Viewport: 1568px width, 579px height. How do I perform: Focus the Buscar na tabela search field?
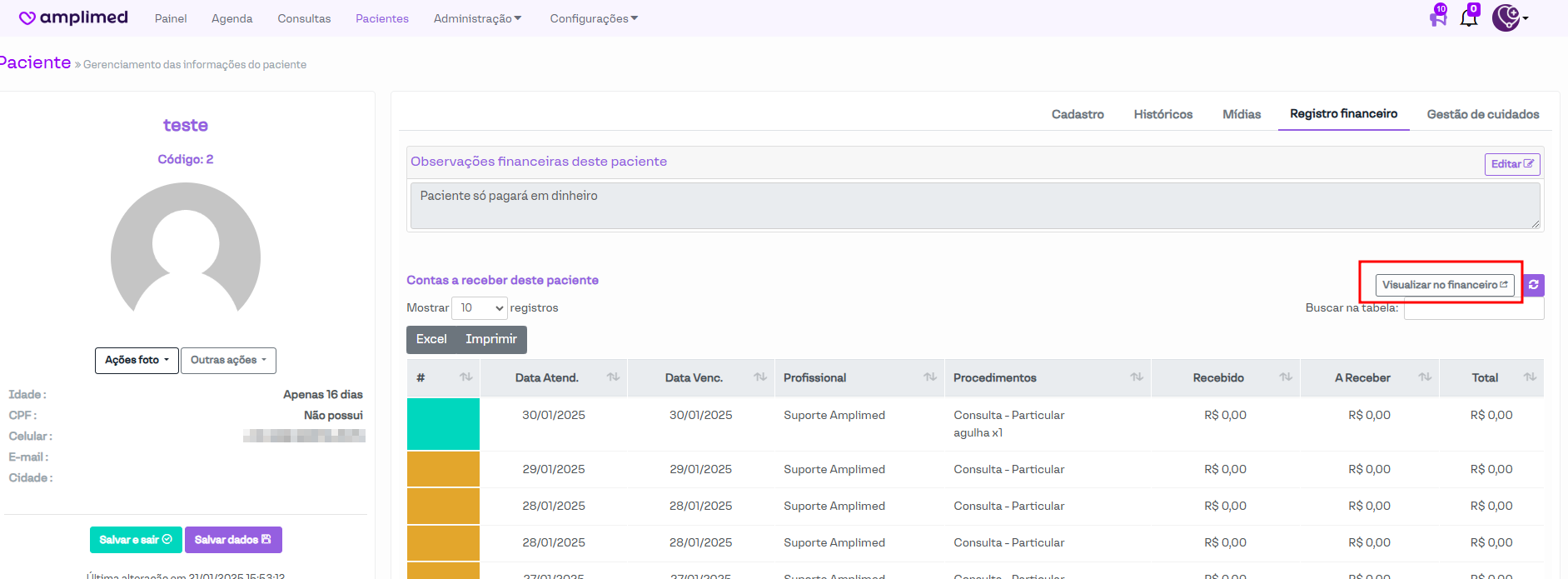coord(1474,309)
